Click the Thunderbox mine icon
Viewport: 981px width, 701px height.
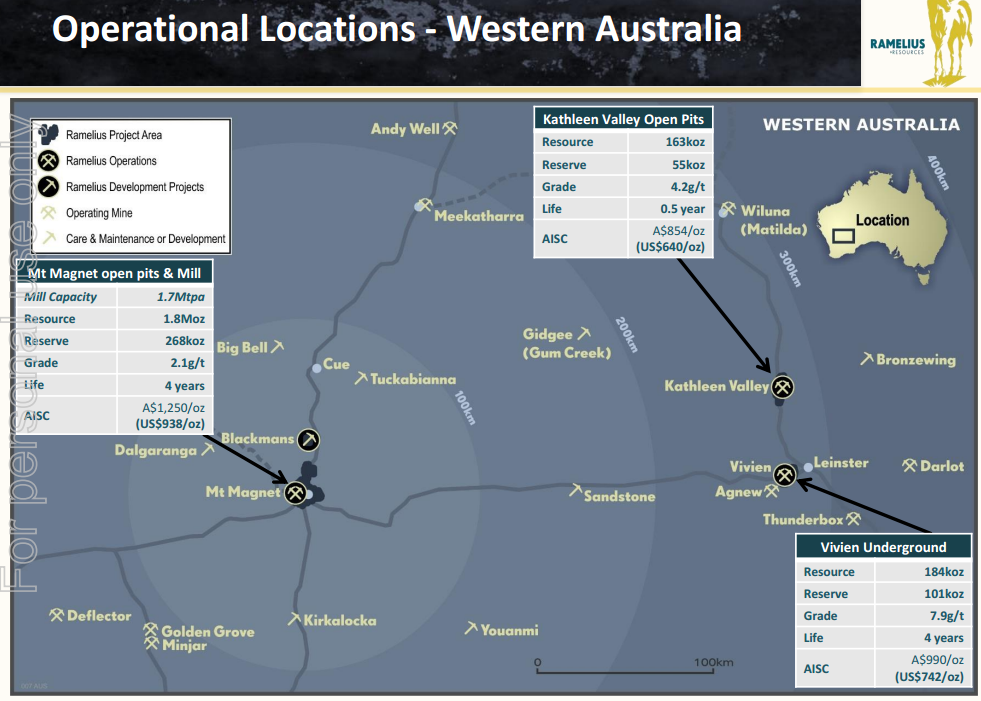(853, 518)
